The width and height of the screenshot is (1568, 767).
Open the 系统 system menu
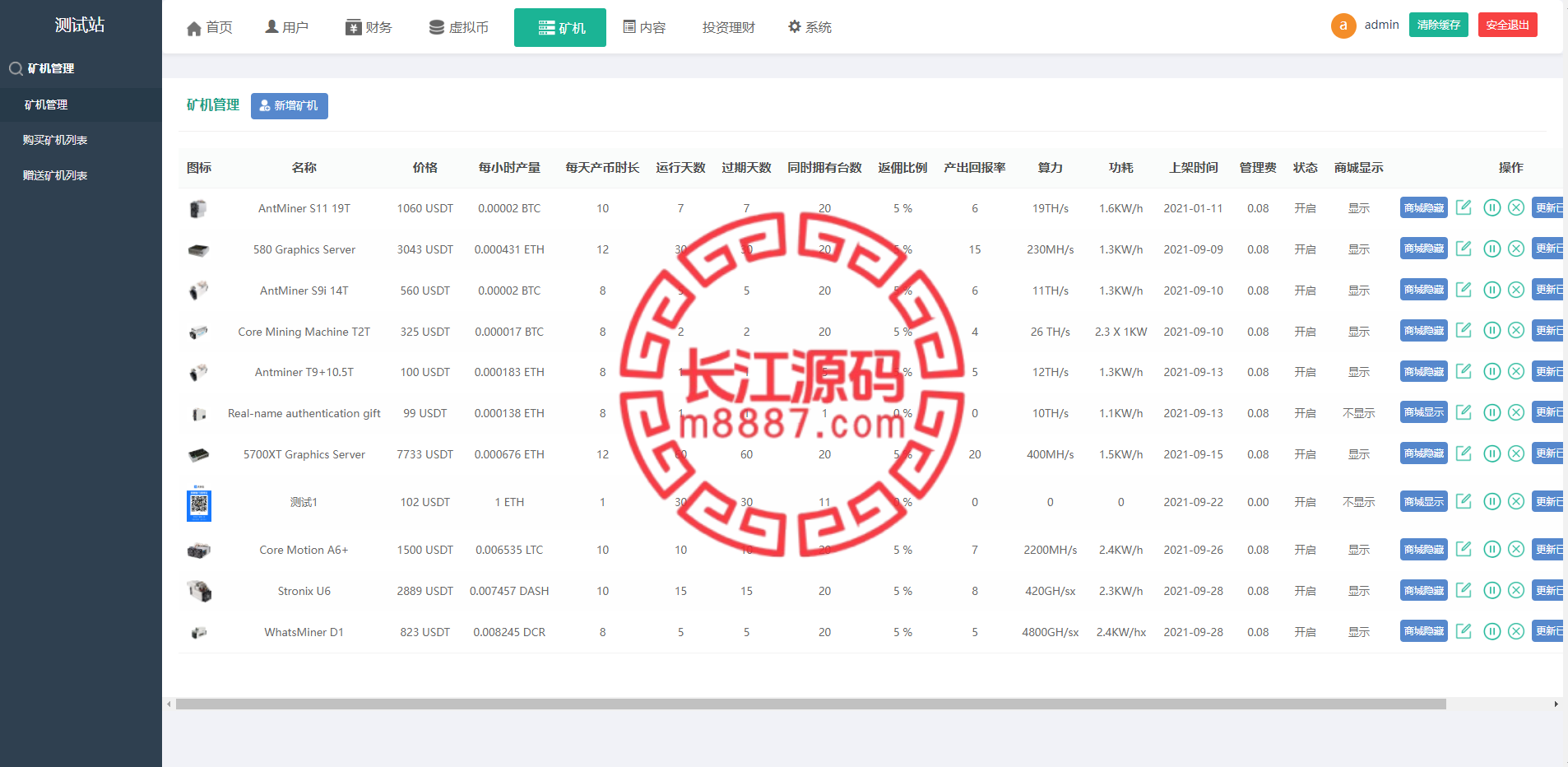[x=810, y=28]
